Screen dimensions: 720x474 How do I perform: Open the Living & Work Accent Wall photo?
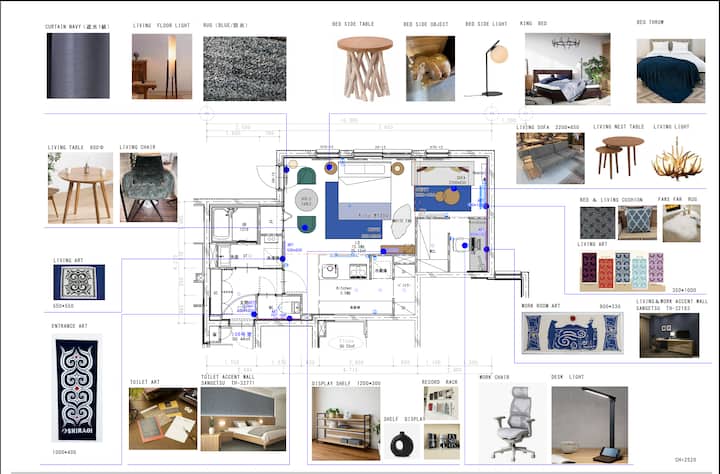tap(669, 335)
